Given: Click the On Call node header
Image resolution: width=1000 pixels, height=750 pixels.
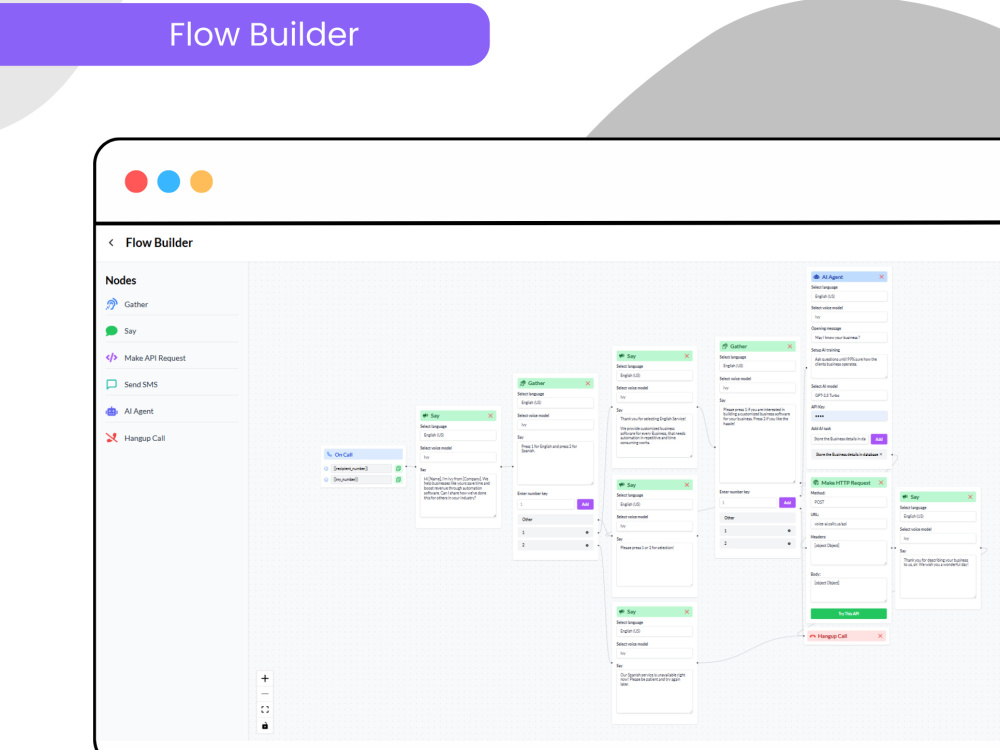Looking at the screenshot, I should coord(363,455).
